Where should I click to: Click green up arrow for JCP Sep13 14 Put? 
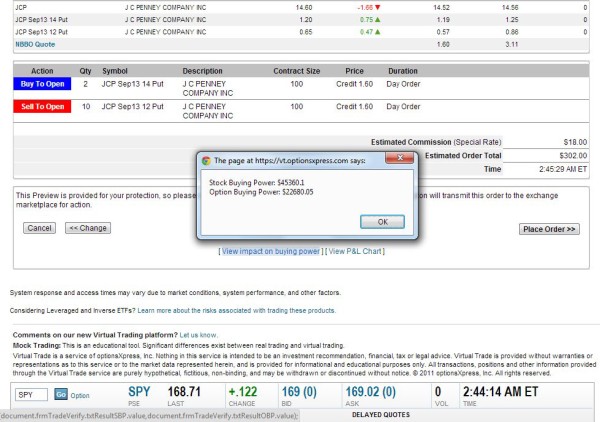tap(378, 20)
